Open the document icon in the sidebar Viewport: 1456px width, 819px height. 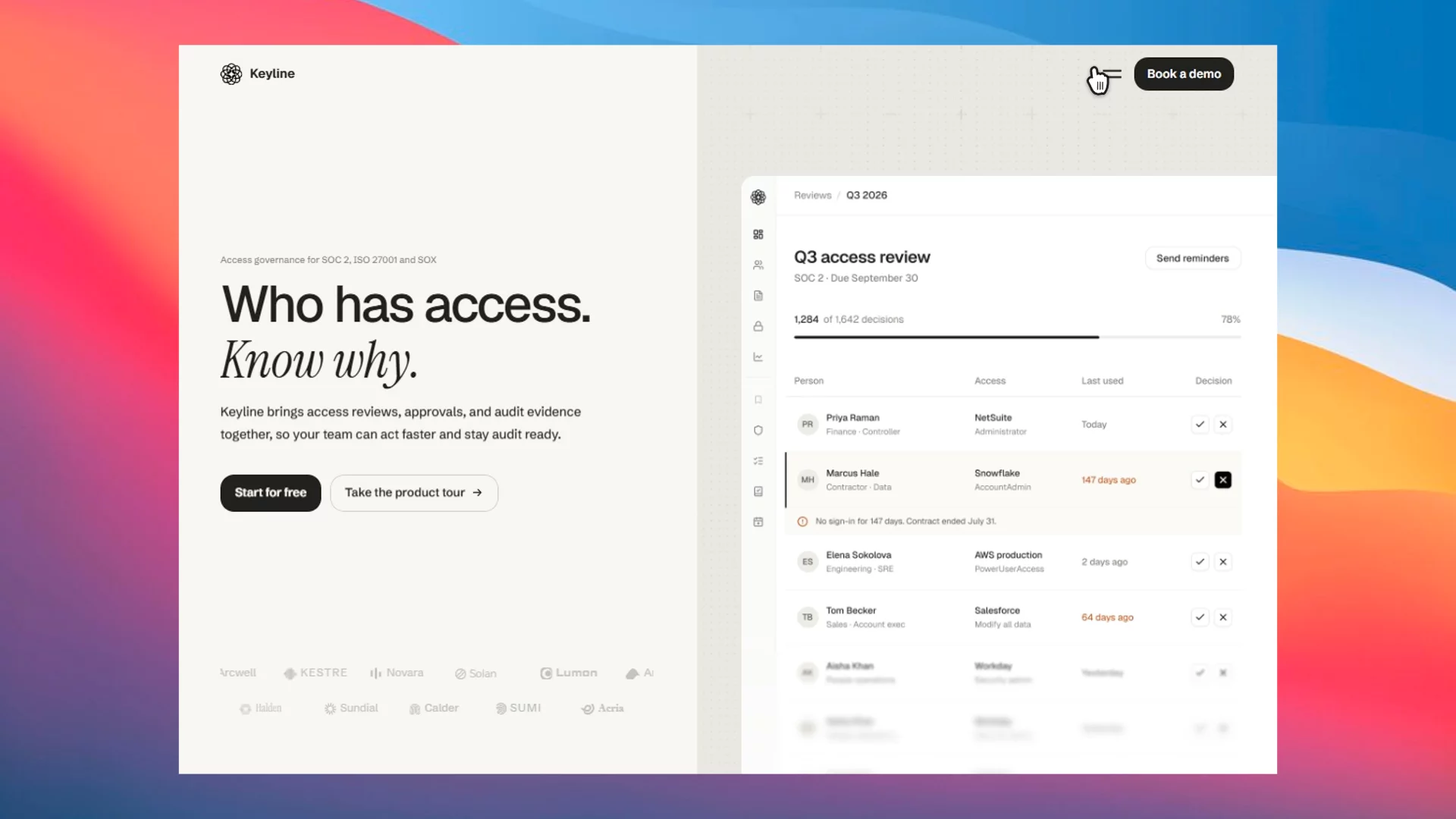coord(758,296)
